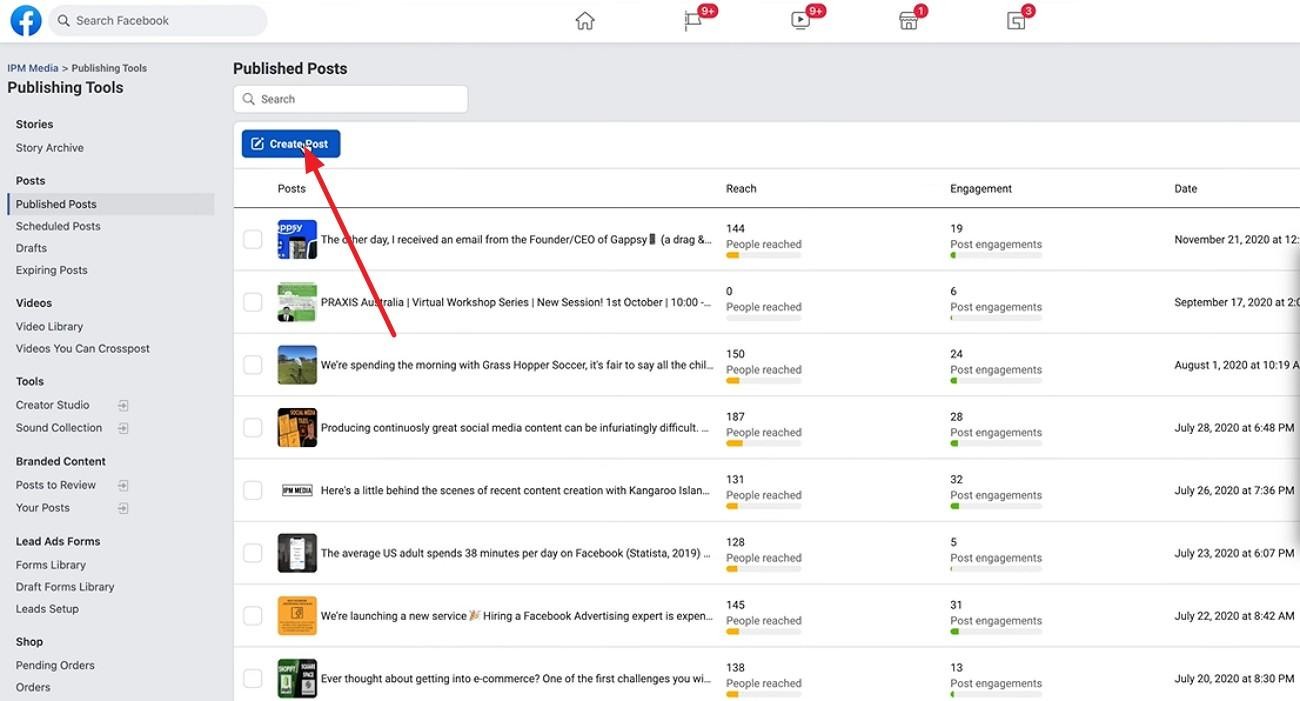Open Scheduled Posts

pos(58,226)
